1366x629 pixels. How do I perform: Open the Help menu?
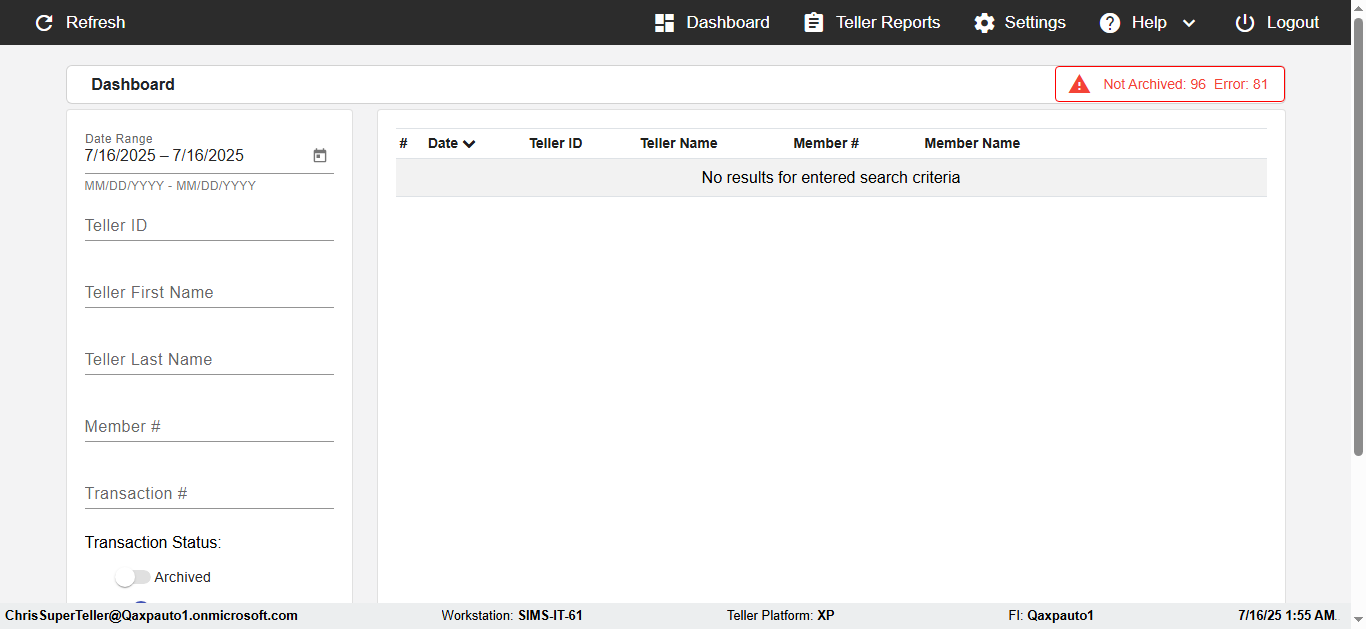point(1148,23)
